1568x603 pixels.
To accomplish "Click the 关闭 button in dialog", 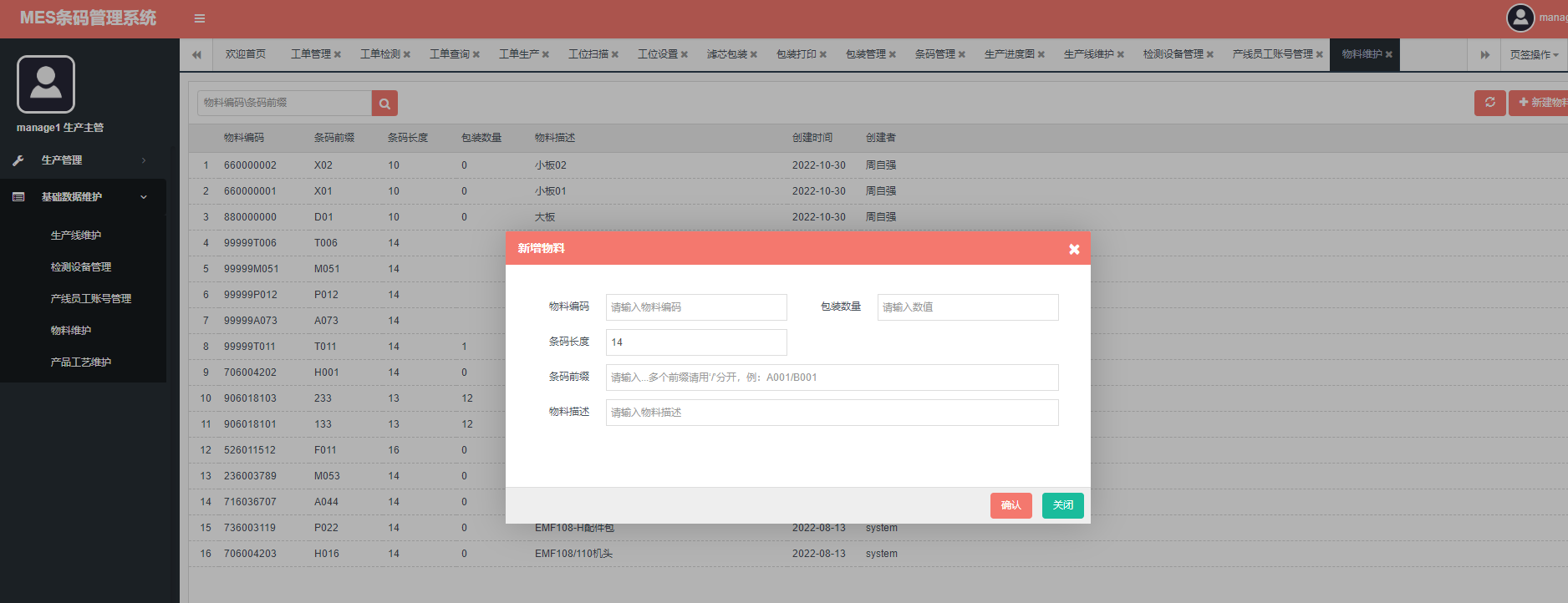I will (x=1063, y=505).
